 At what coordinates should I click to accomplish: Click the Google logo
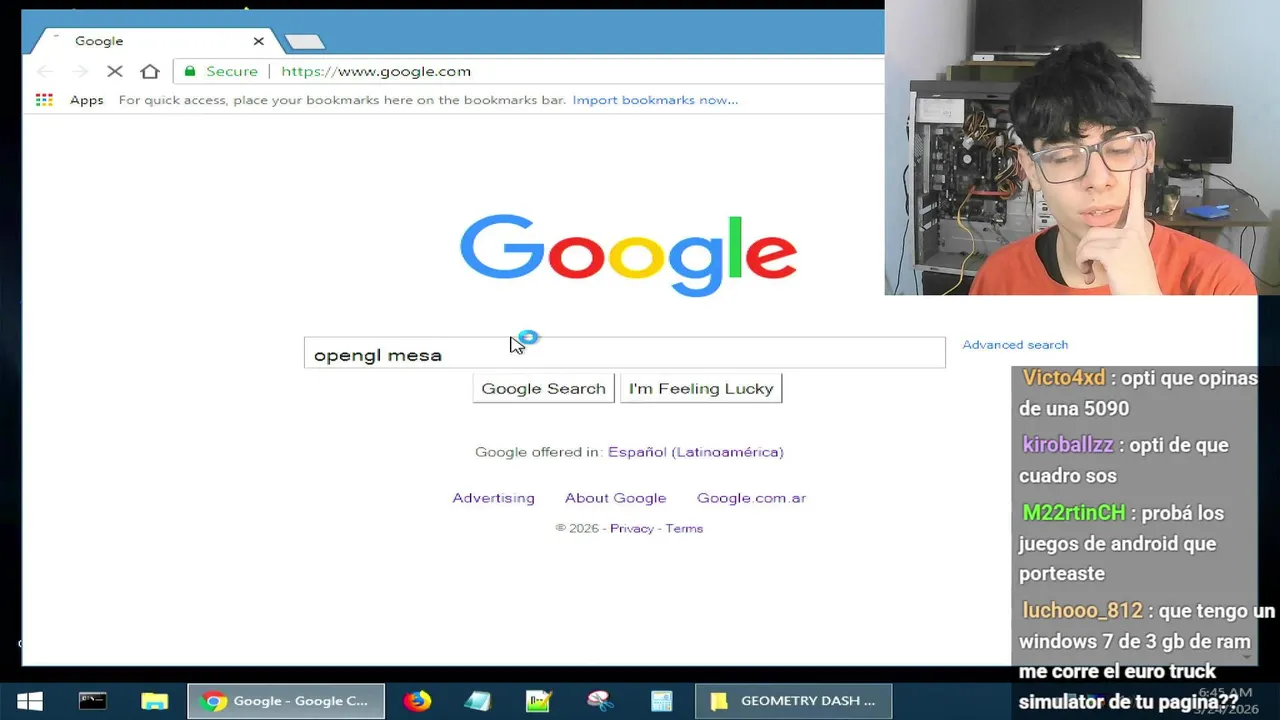click(628, 255)
